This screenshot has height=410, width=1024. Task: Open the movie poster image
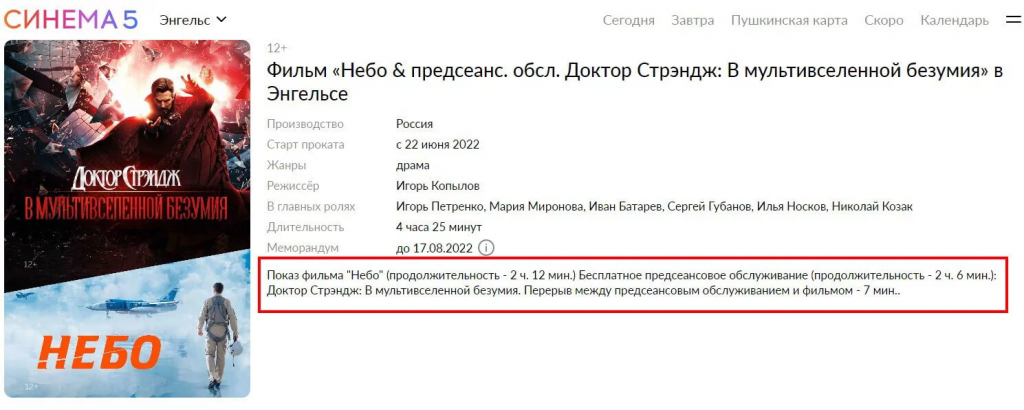[127, 219]
